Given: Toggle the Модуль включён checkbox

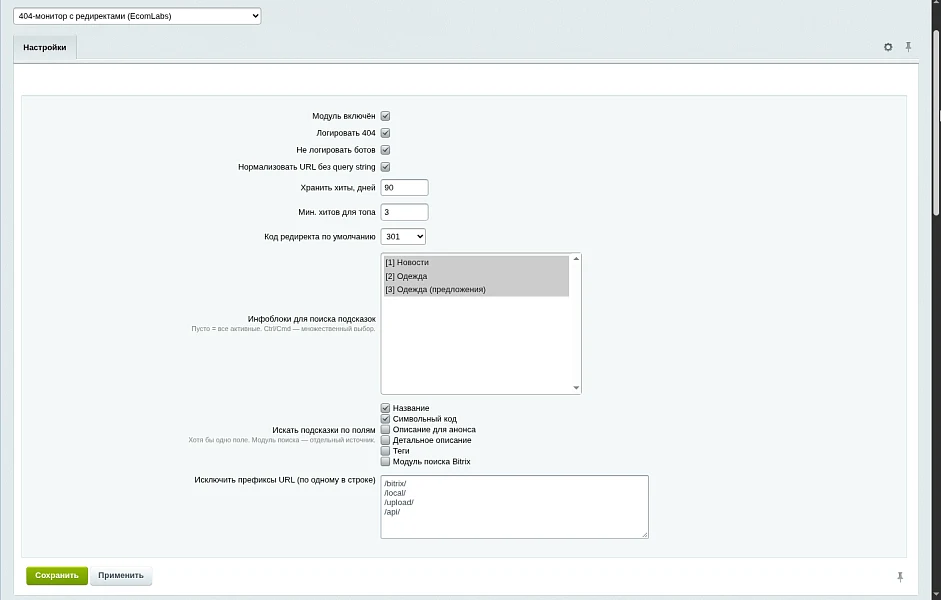Looking at the screenshot, I should 385,116.
